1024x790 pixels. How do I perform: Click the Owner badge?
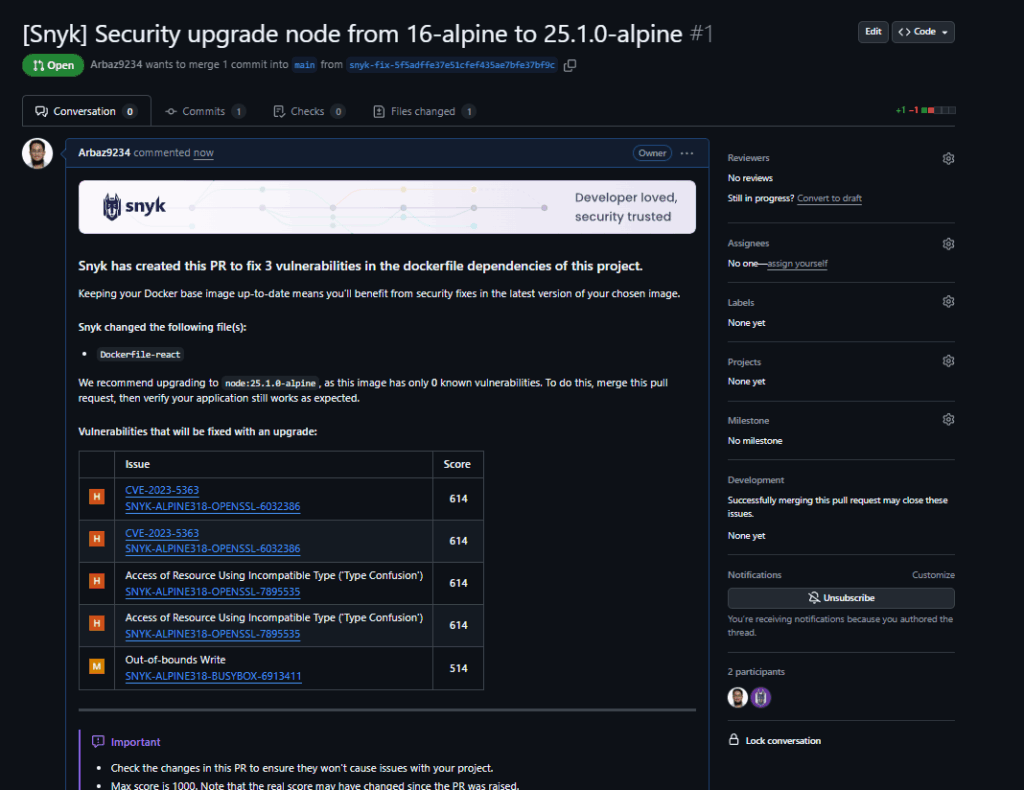(x=652, y=153)
